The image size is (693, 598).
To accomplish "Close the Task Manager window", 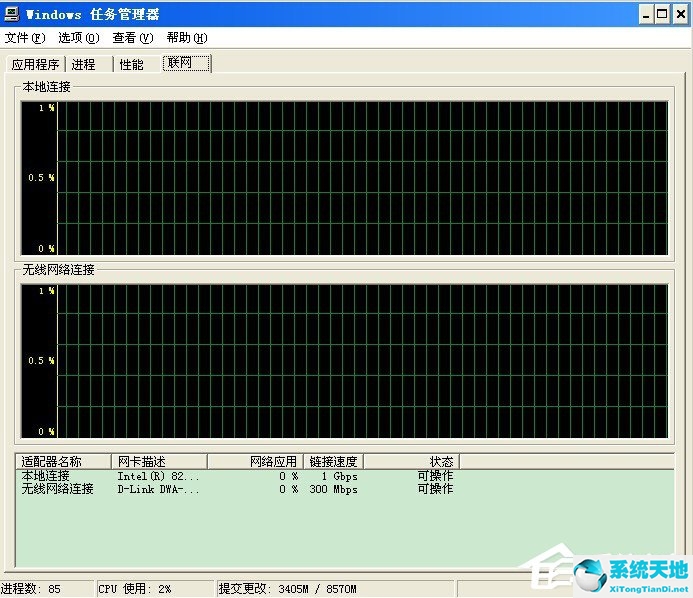I will coord(681,15).
